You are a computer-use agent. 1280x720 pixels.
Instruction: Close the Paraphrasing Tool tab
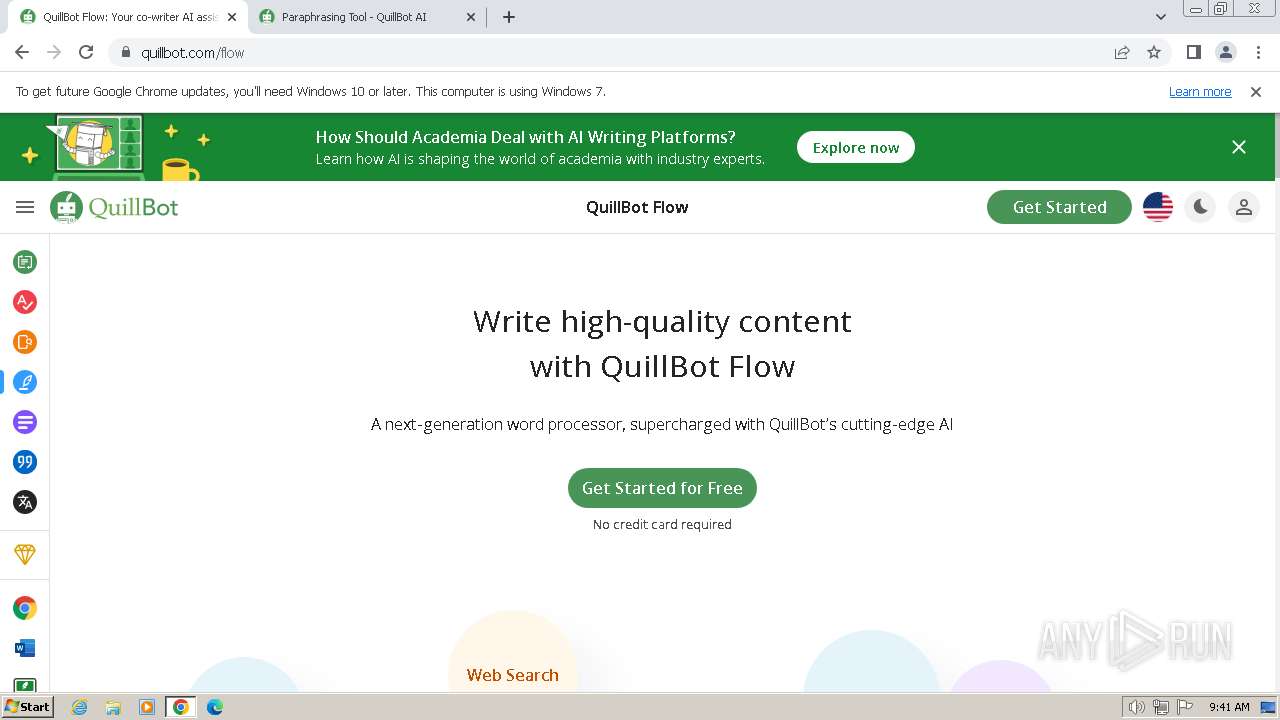(471, 17)
